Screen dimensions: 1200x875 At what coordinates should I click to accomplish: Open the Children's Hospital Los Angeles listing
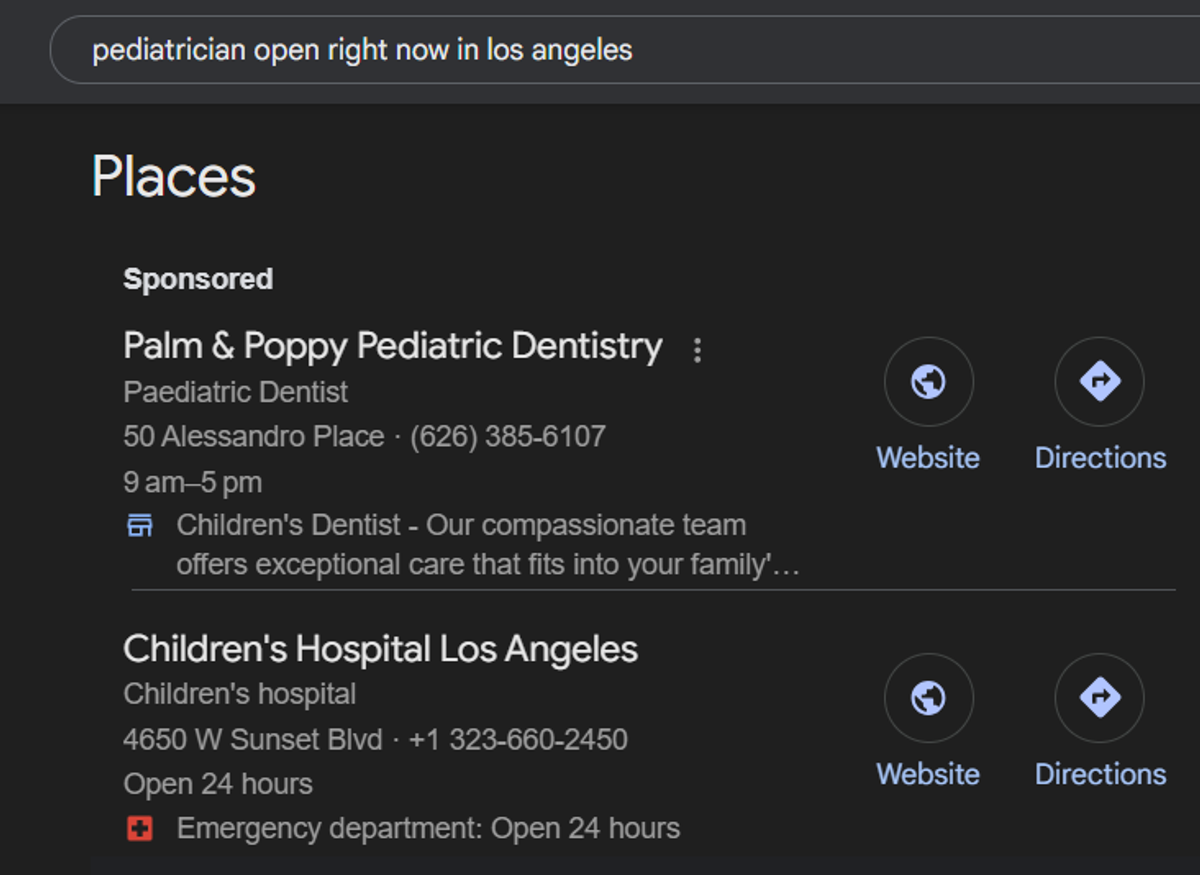coord(380,649)
